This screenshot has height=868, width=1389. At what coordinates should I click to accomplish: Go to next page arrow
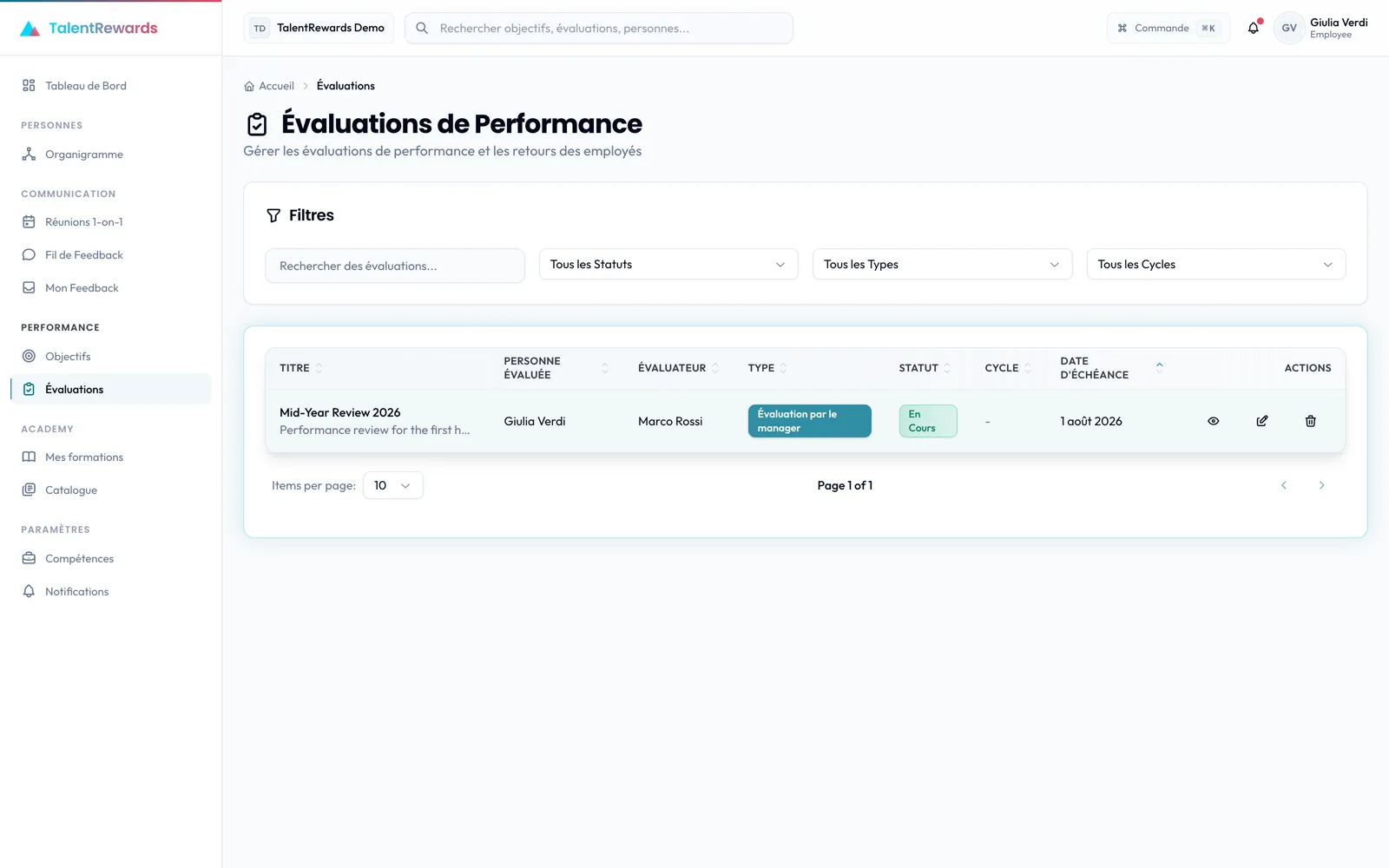coord(1321,485)
